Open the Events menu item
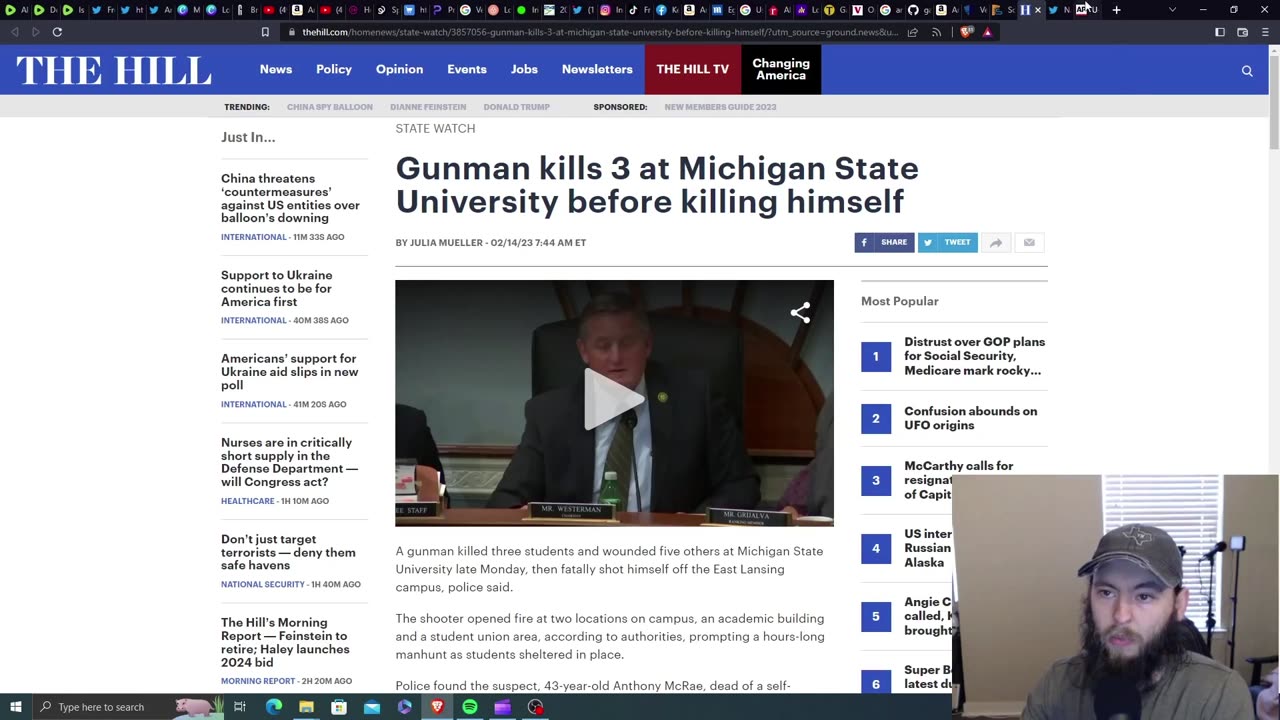The height and width of the screenshot is (720, 1280). pyautogui.click(x=467, y=69)
